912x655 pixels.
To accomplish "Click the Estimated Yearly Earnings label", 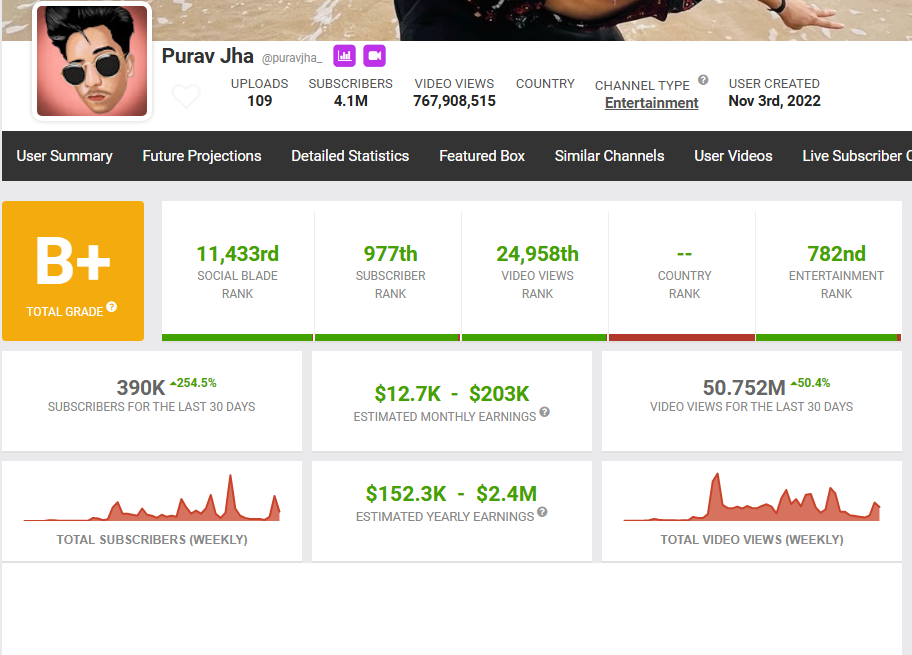I will coord(445,517).
